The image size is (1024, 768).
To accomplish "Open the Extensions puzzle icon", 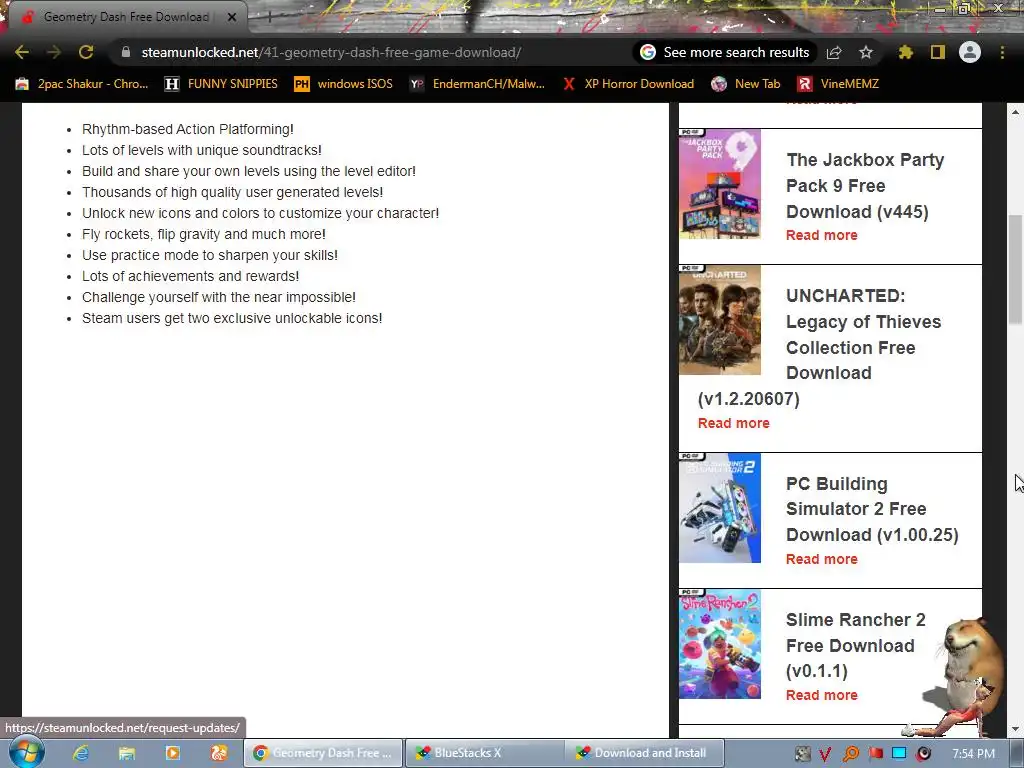I will pos(906,52).
